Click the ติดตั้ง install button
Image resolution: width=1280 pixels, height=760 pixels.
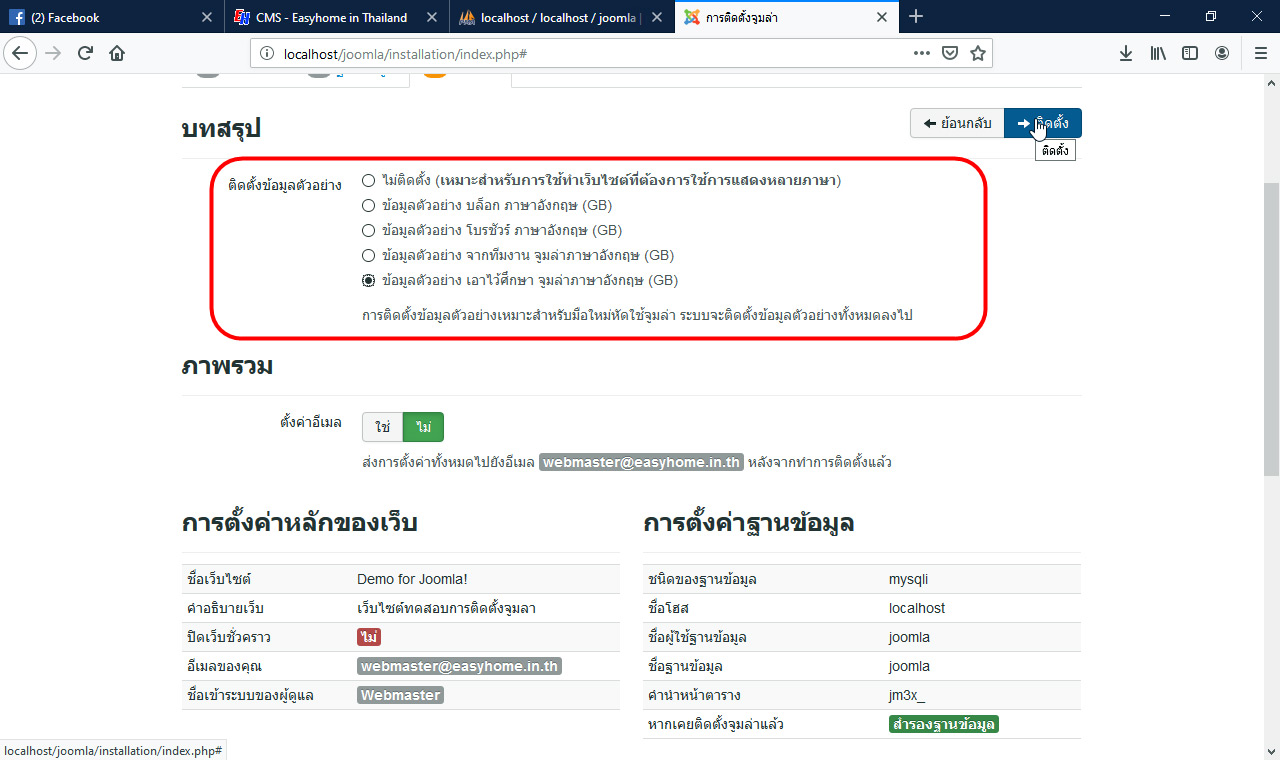click(x=1043, y=122)
